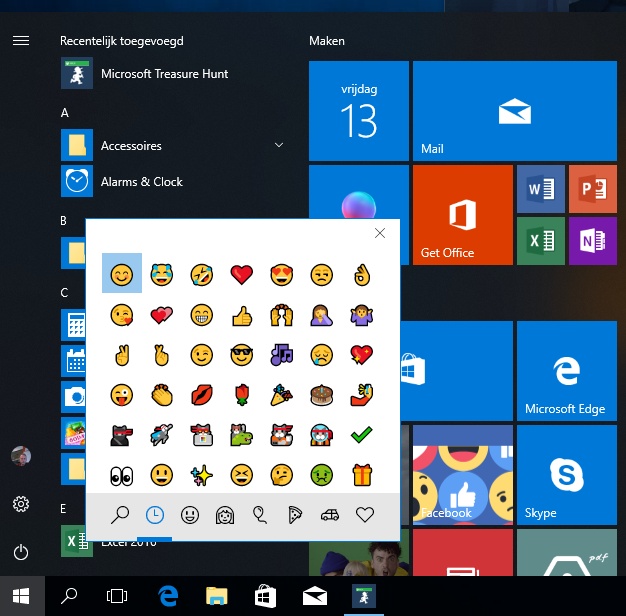
Task: Open the power options button
Action: click(21, 553)
